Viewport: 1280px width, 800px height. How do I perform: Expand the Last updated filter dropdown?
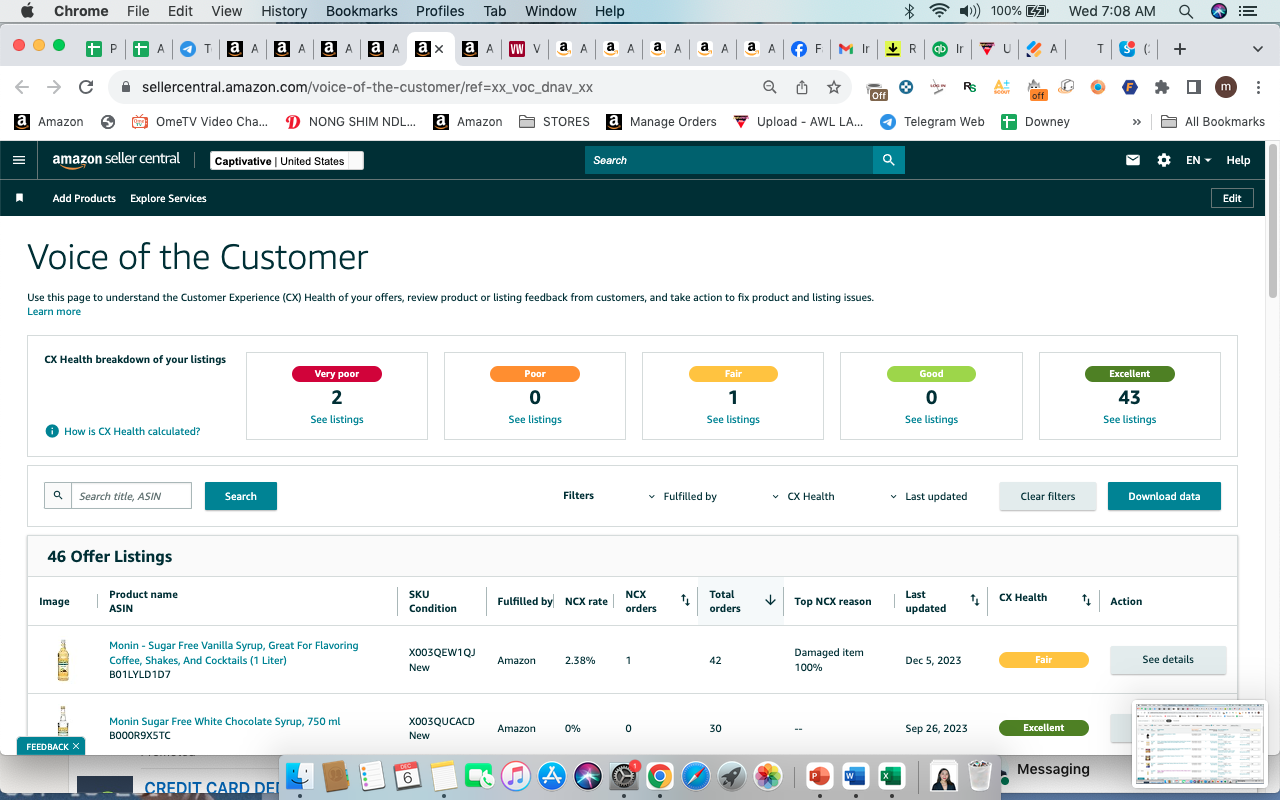[929, 496]
